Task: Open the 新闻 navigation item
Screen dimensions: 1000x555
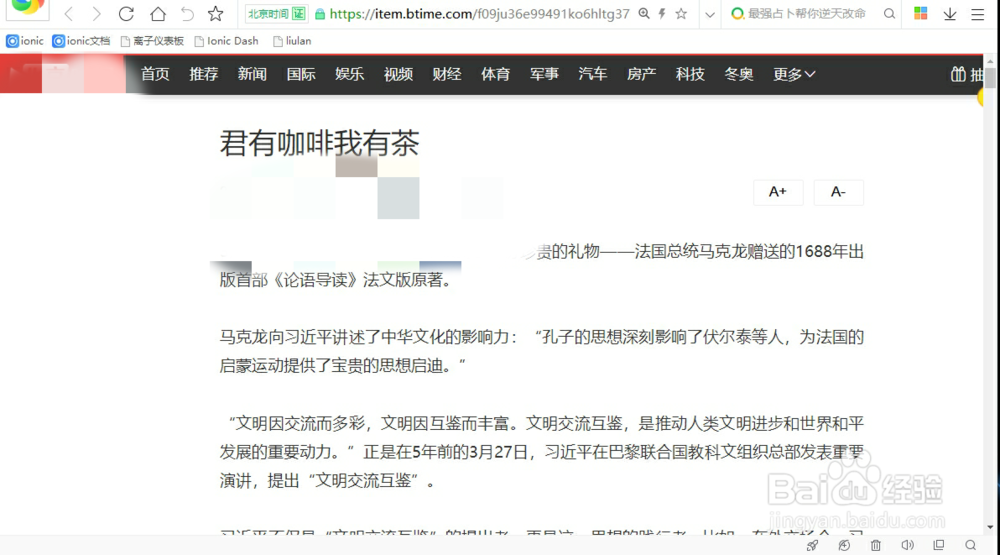Action: 252,74
